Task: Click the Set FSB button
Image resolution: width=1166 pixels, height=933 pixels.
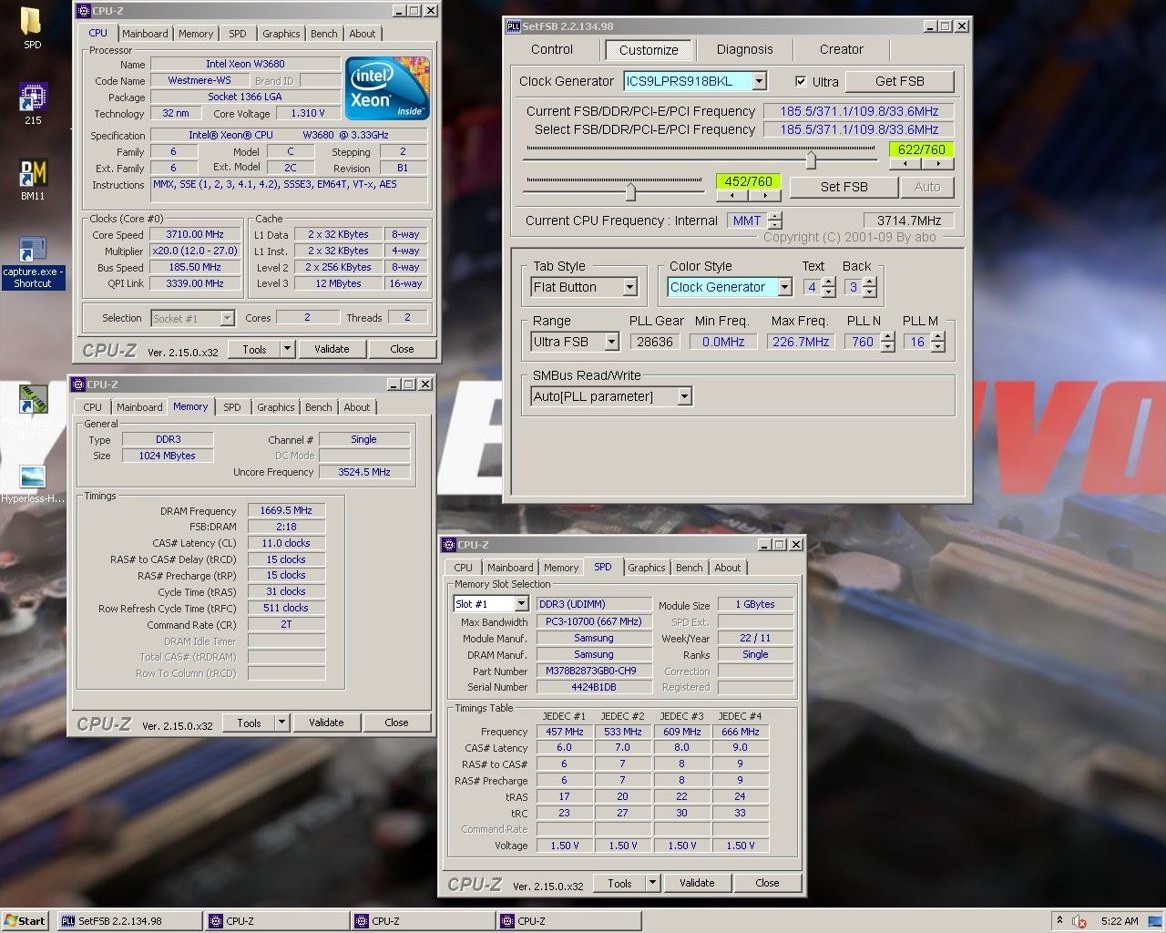Action: (843, 187)
